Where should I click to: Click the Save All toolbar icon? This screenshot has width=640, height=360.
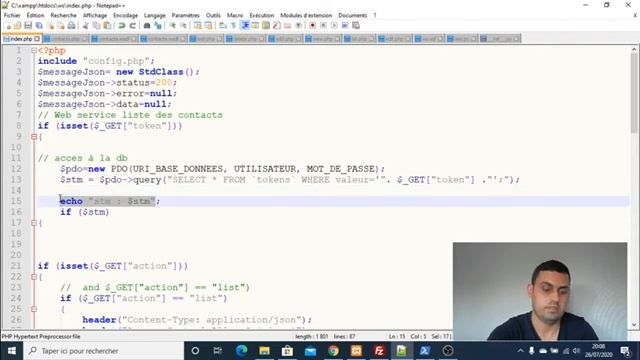(39, 26)
